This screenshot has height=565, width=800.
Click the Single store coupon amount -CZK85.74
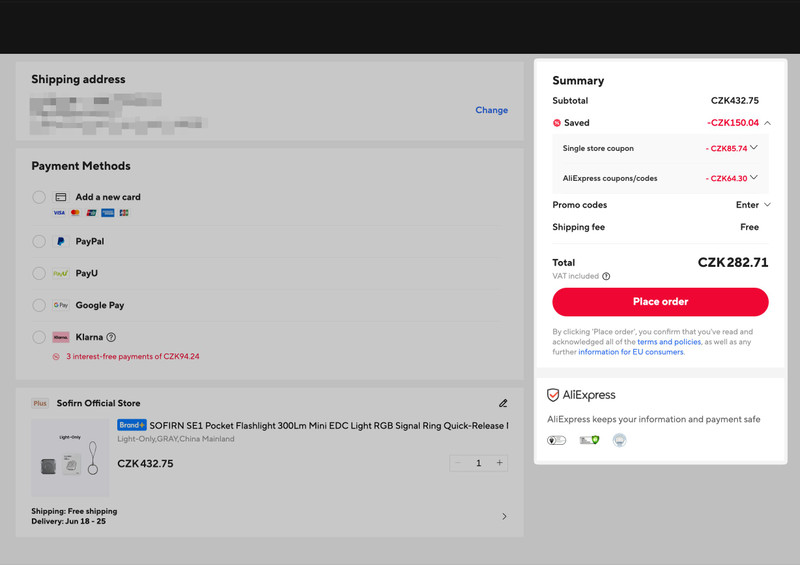tap(727, 149)
